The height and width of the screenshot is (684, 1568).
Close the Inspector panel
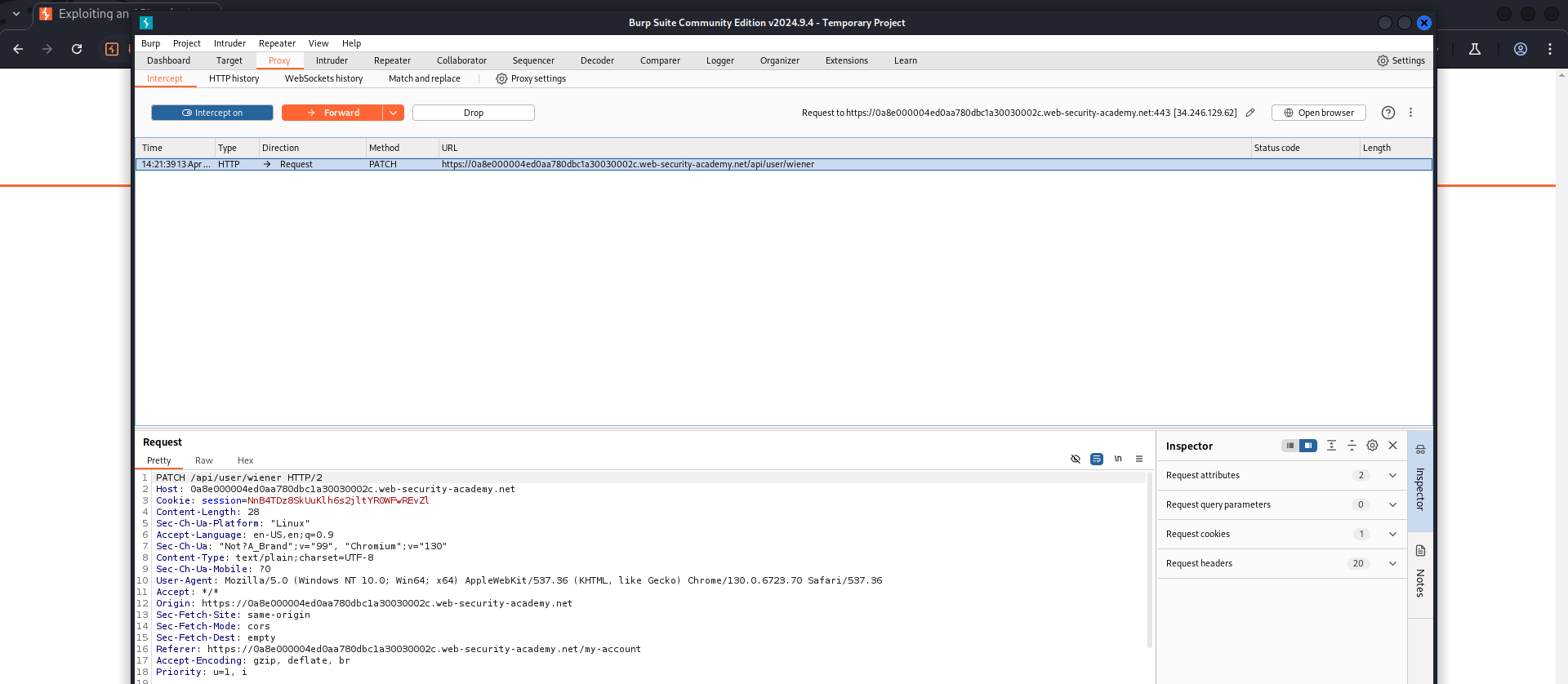[1393, 446]
